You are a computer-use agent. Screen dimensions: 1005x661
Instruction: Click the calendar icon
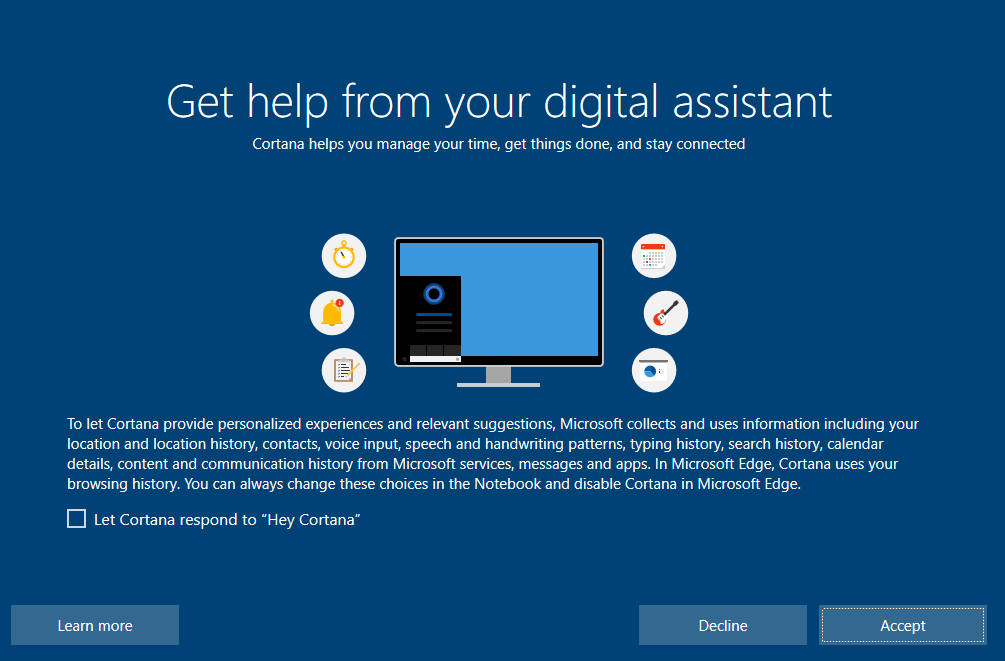[654, 256]
